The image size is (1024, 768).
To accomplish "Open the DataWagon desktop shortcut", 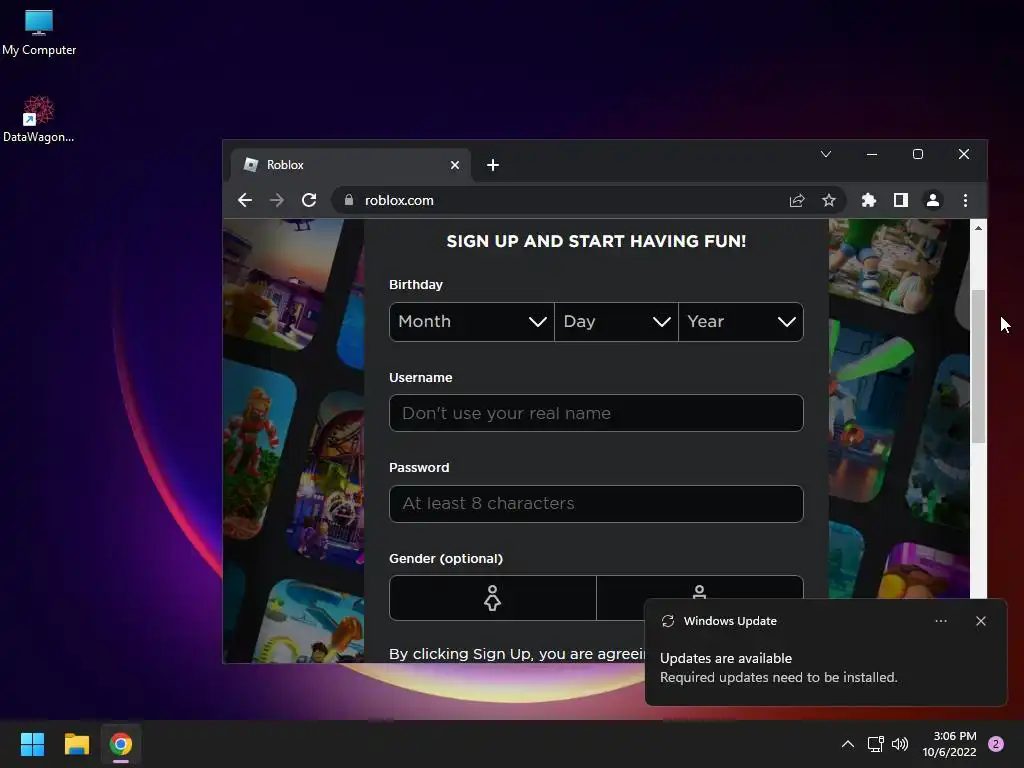I will tap(39, 119).
